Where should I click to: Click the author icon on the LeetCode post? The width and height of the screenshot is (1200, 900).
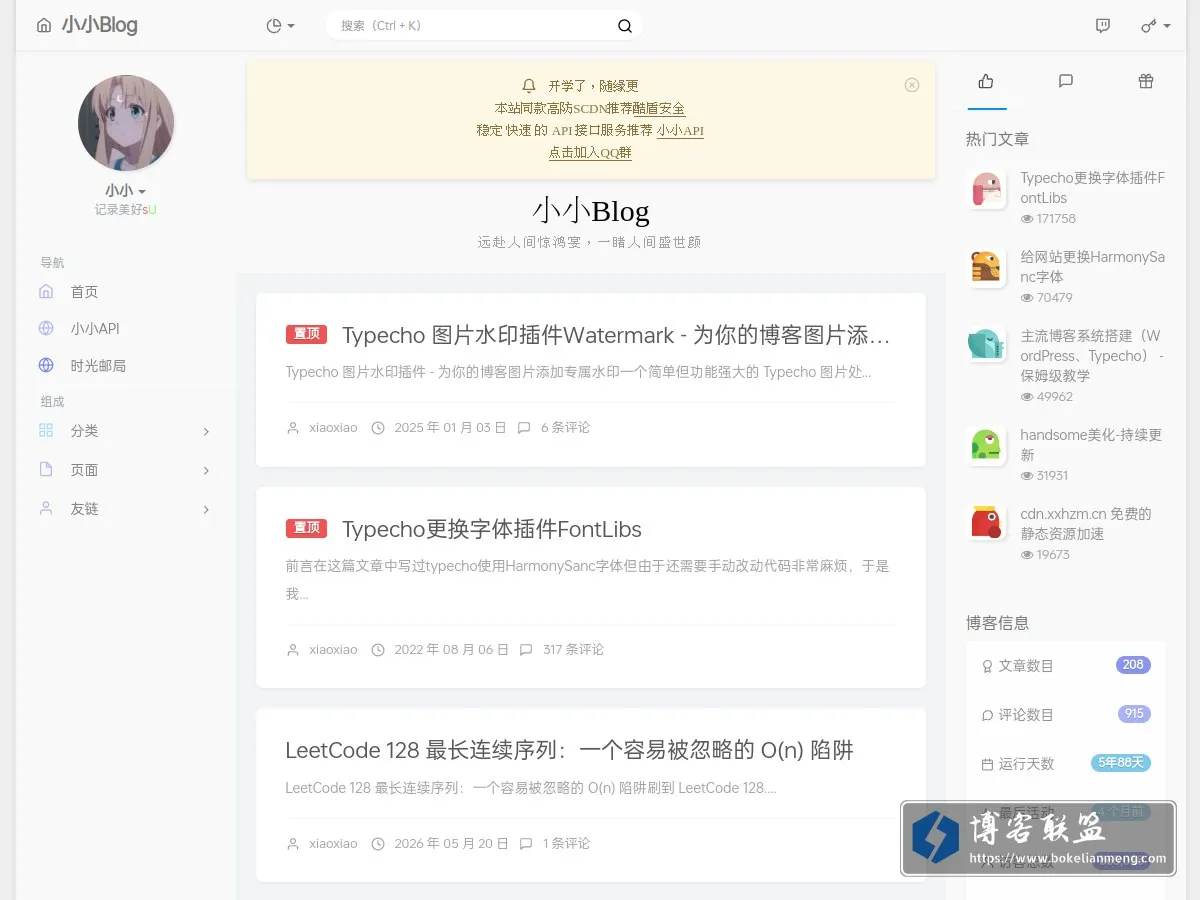(293, 844)
